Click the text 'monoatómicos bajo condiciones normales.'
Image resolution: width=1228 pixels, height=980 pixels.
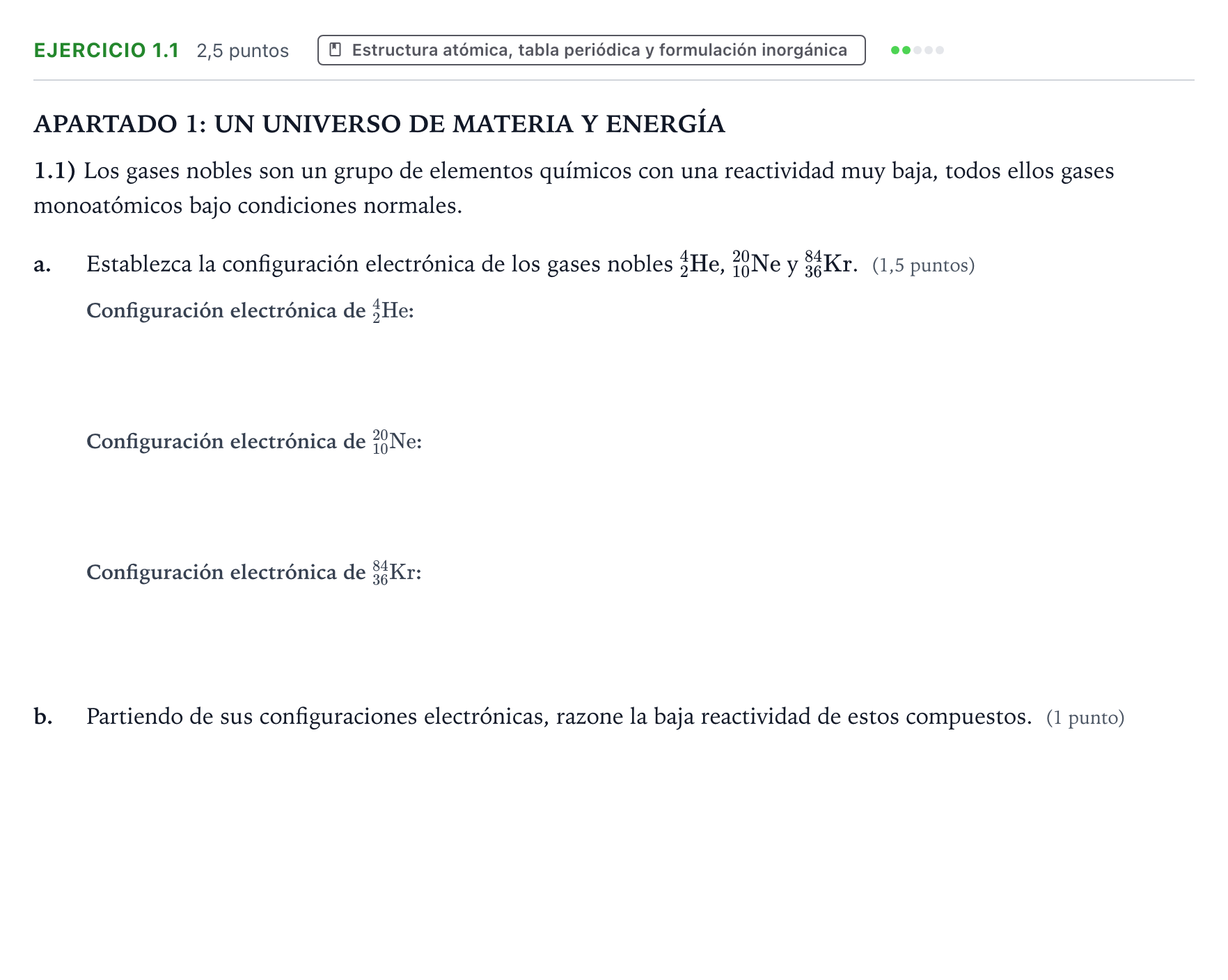coord(248,206)
